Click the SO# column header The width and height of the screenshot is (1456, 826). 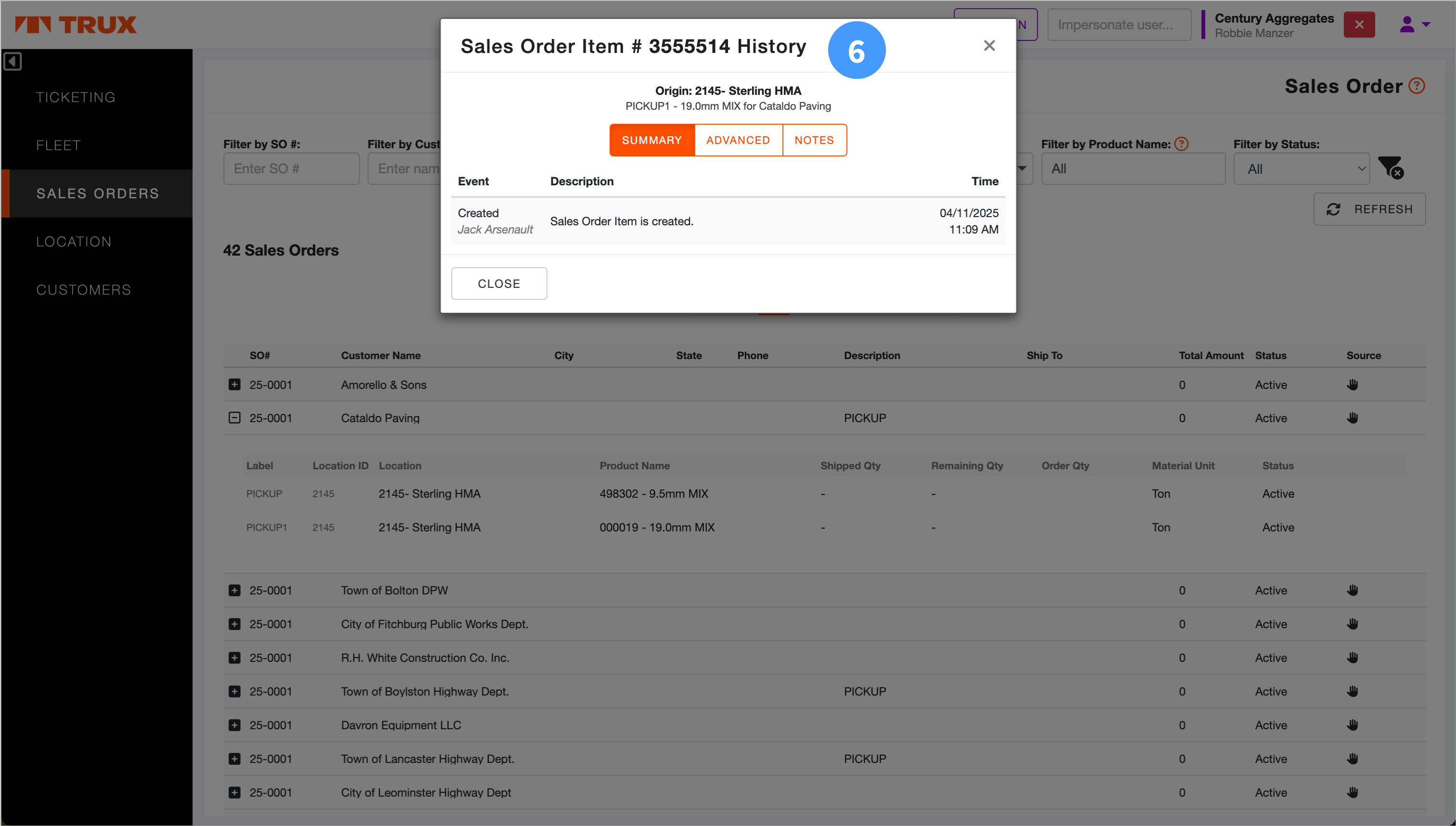pos(260,356)
